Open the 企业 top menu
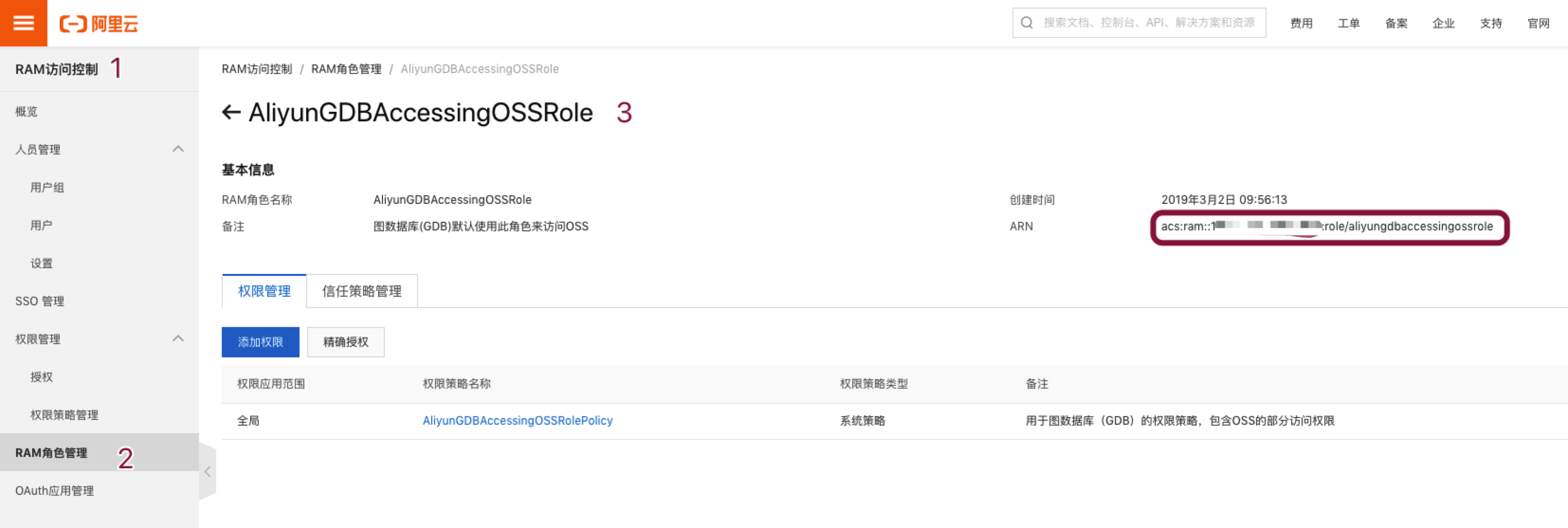The width and height of the screenshot is (1568, 528). pyautogui.click(x=1443, y=23)
